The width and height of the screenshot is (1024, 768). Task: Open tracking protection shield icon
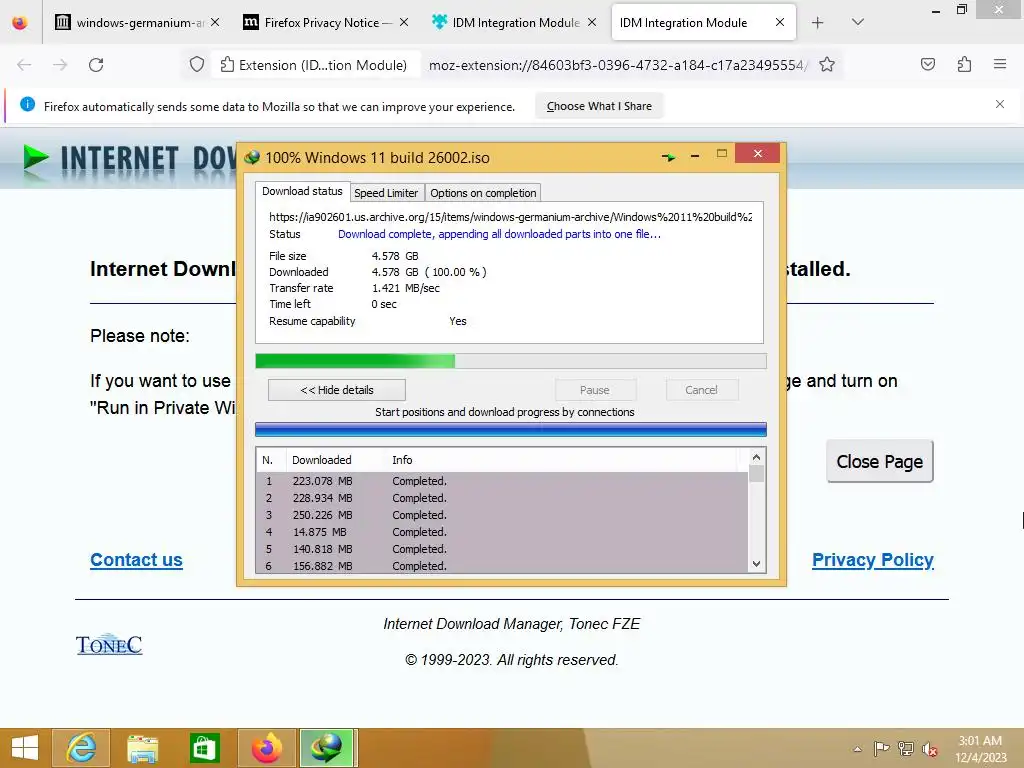point(197,65)
